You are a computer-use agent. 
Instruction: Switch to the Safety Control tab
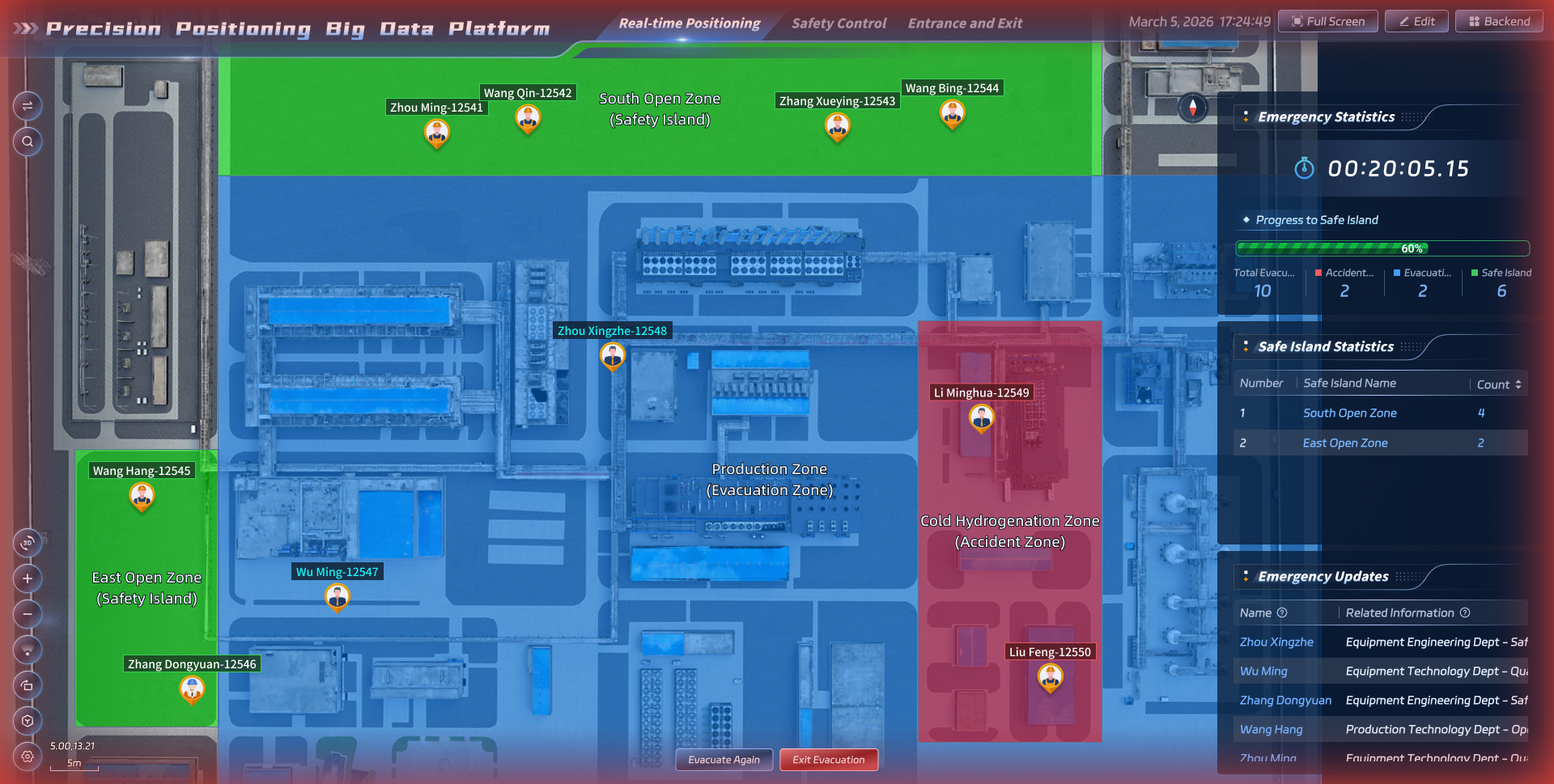coord(839,23)
